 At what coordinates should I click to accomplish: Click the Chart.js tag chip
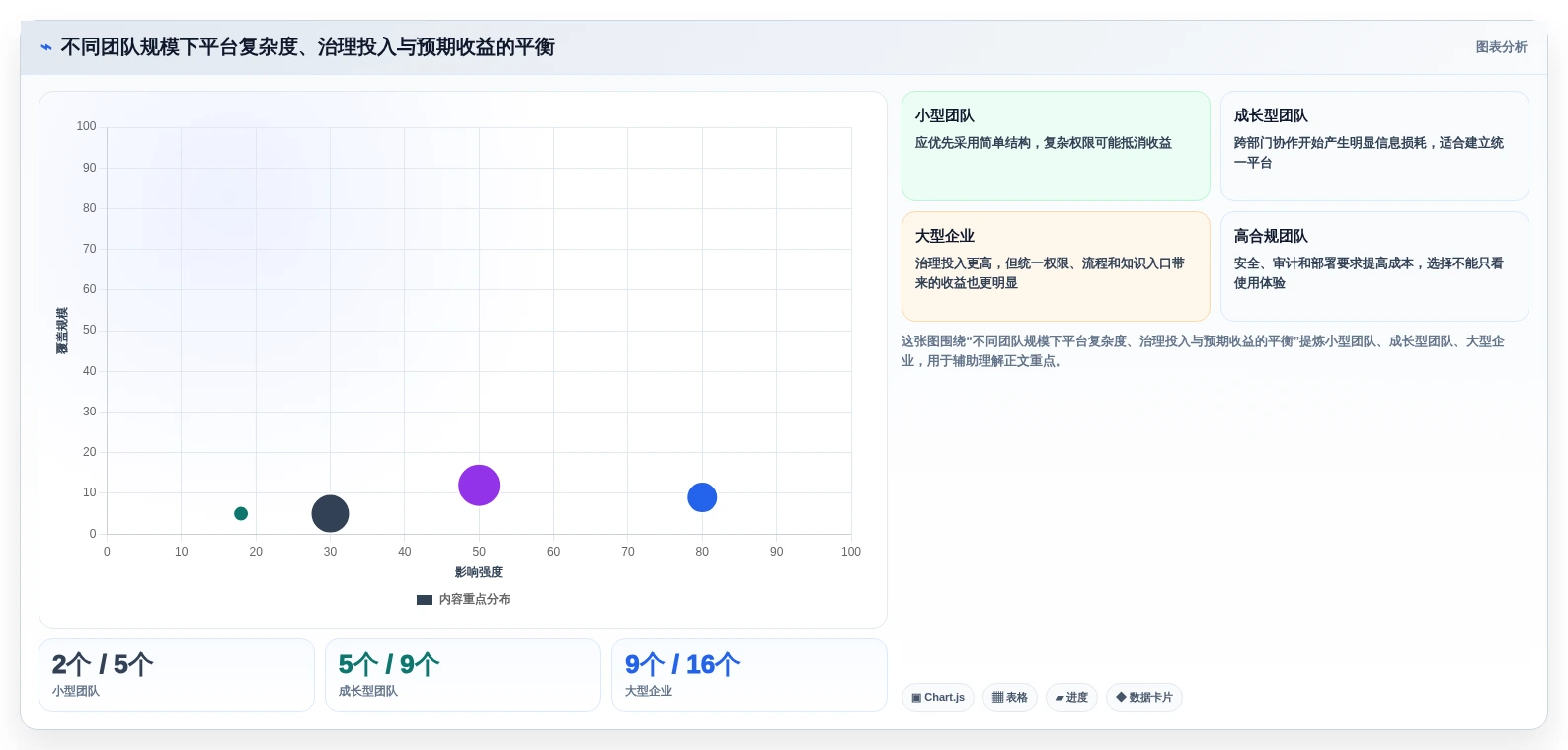tap(938, 697)
